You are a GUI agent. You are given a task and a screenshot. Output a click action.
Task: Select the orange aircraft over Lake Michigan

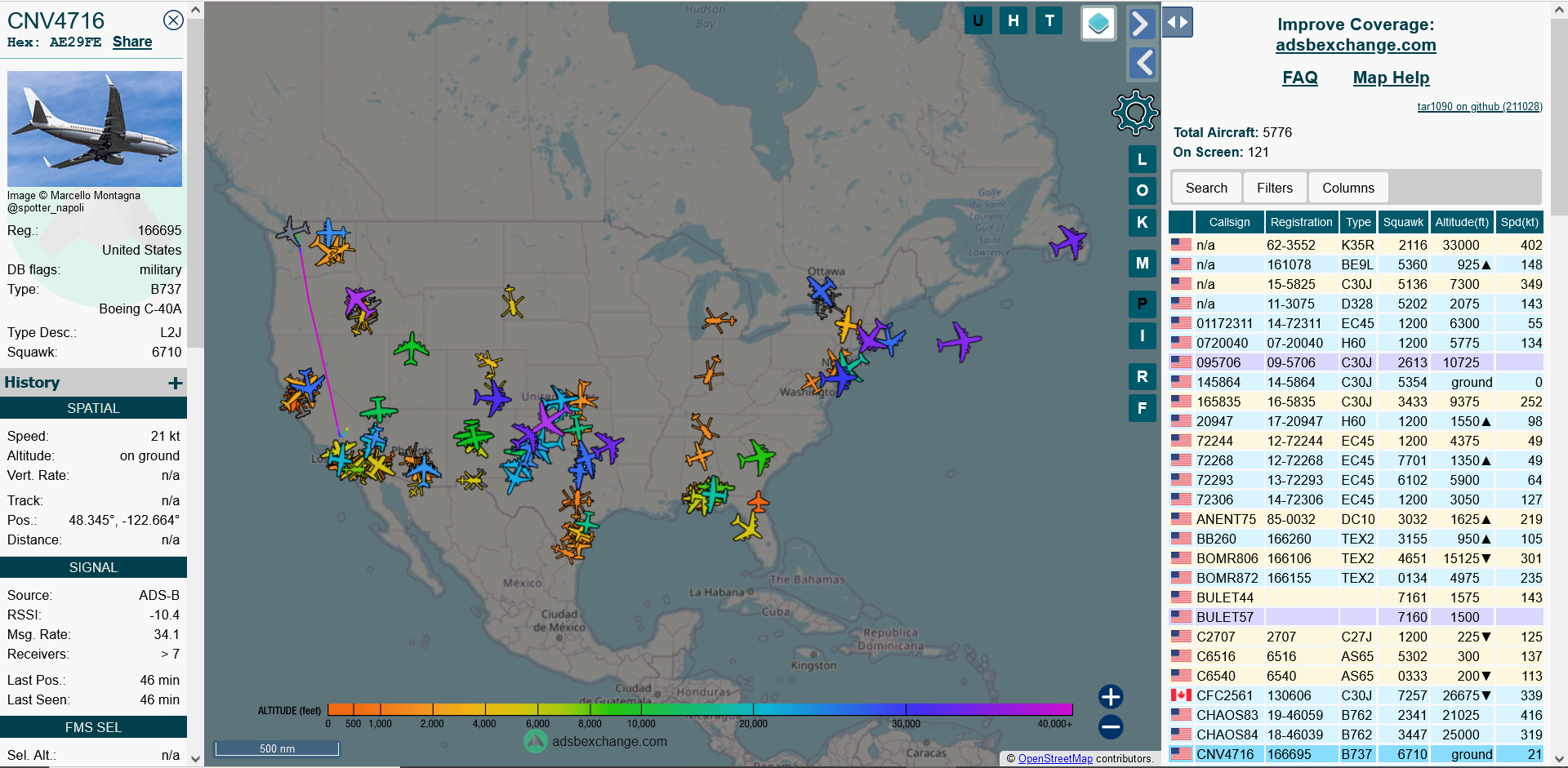(719, 320)
